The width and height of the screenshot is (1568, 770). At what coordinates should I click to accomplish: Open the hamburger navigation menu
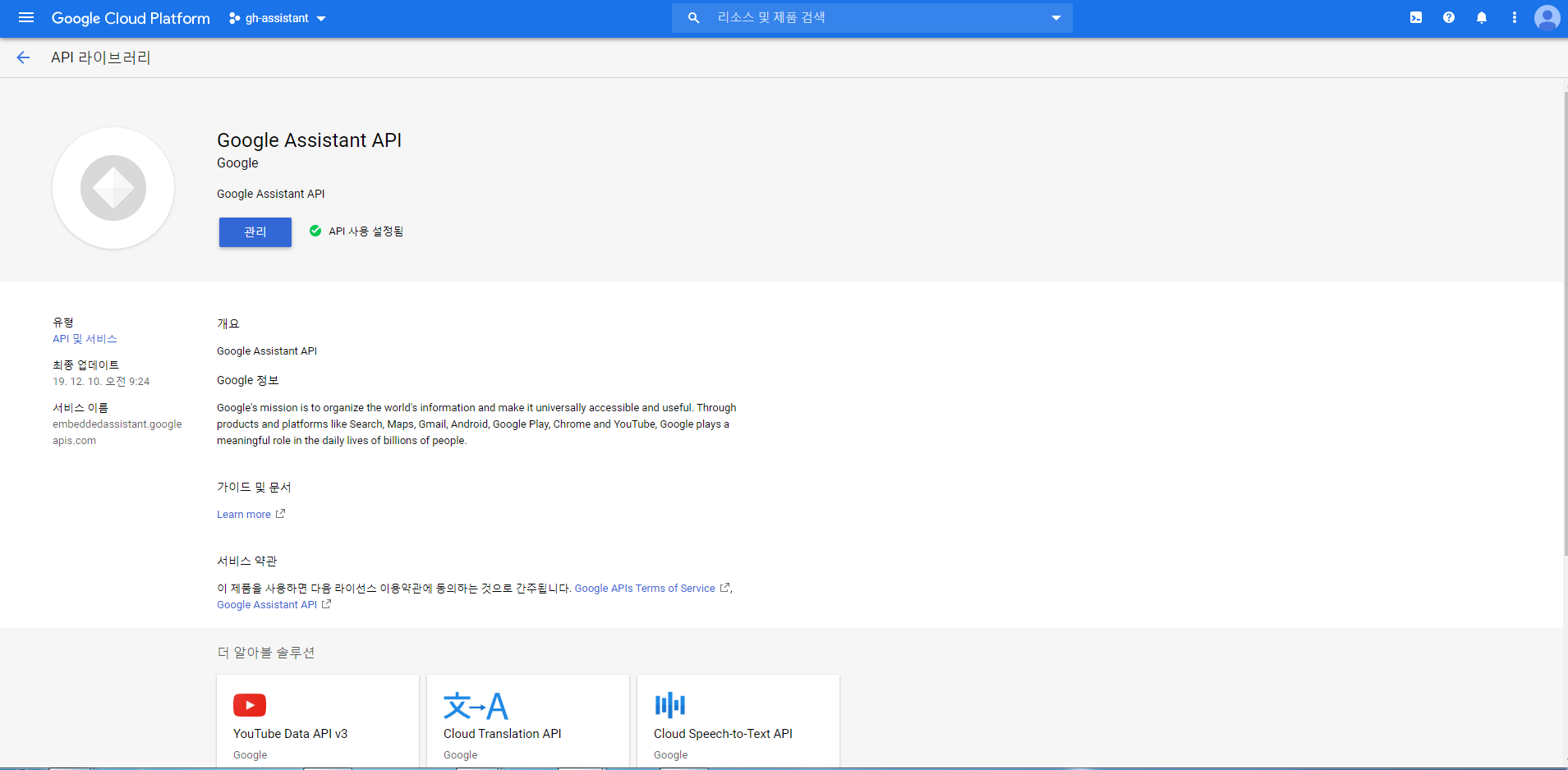[26, 17]
